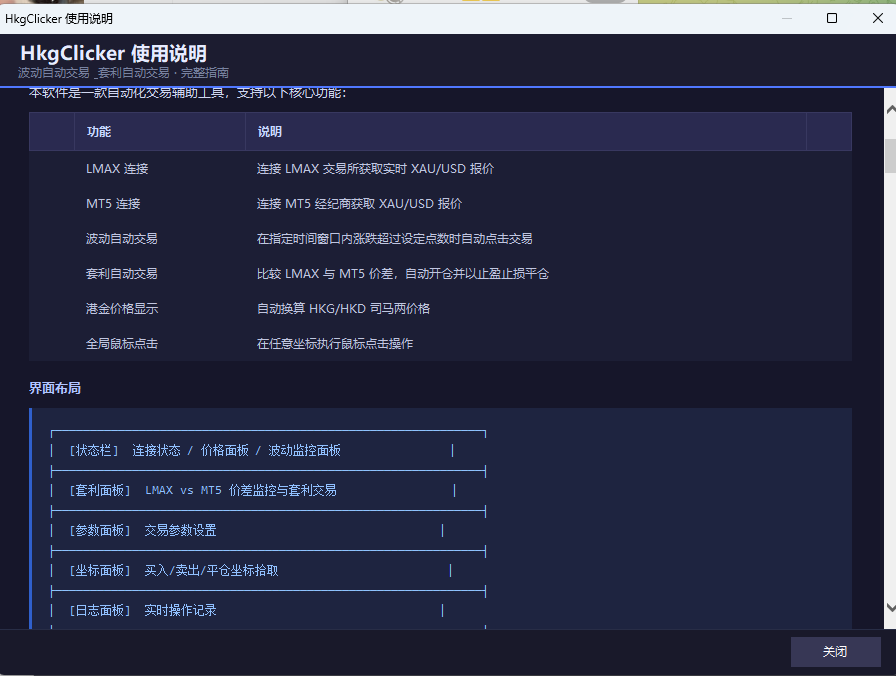Click the [坐标面板] 买入/卖出/平仓坐标拾取 line
Image resolution: width=896 pixels, height=676 pixels.
tap(174, 570)
